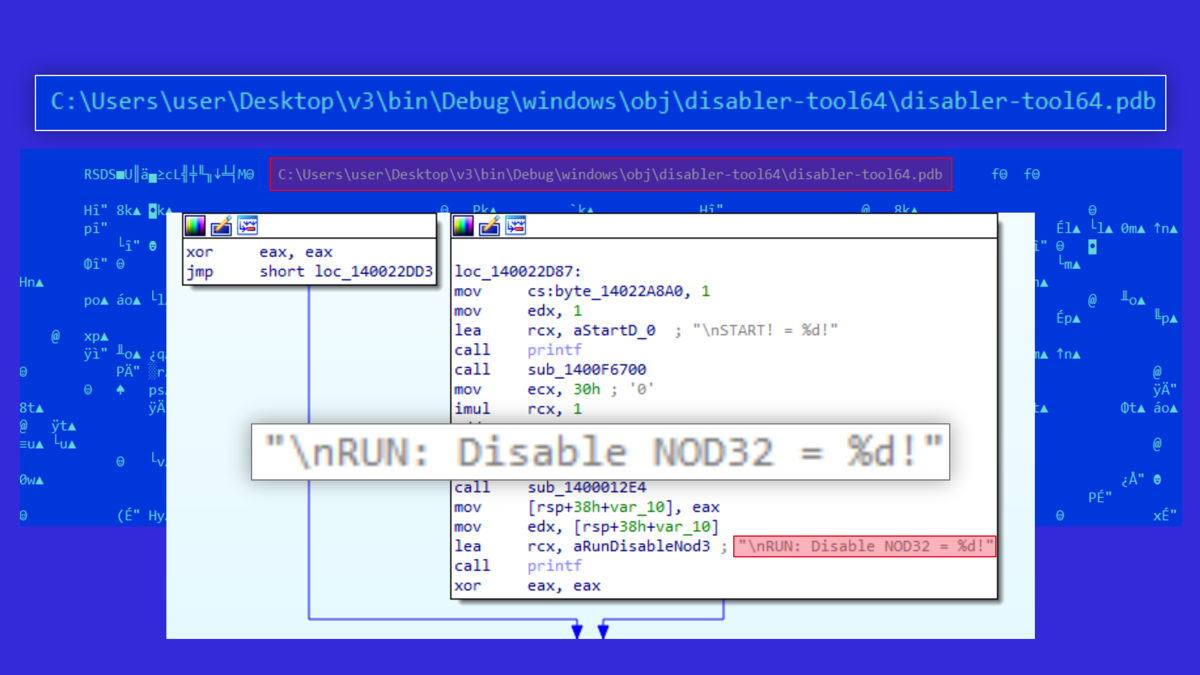This screenshot has height=675, width=1200.
Task: Click the disabler-tool64.pdb path in the hex view
Action: [x=610, y=174]
